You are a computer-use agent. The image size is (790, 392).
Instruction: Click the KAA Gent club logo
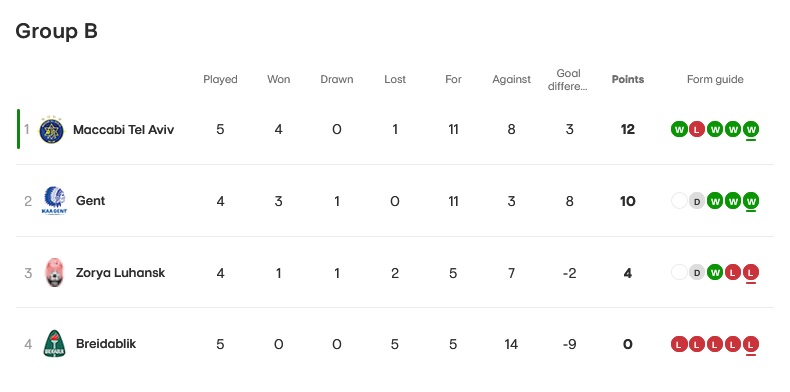[x=54, y=201]
